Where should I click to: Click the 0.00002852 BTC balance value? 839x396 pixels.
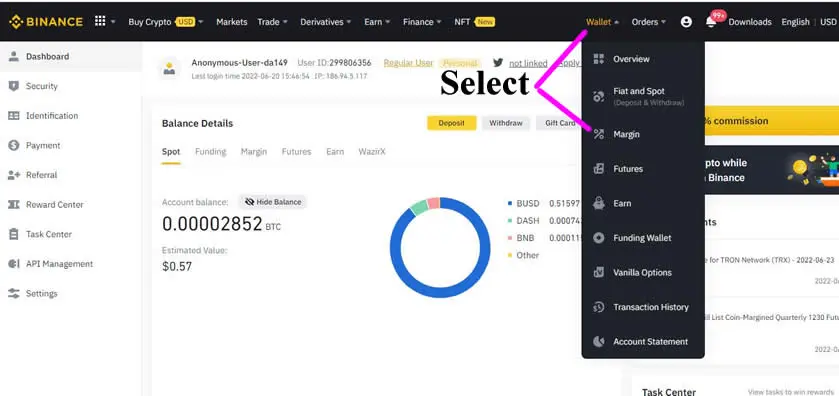221,224
